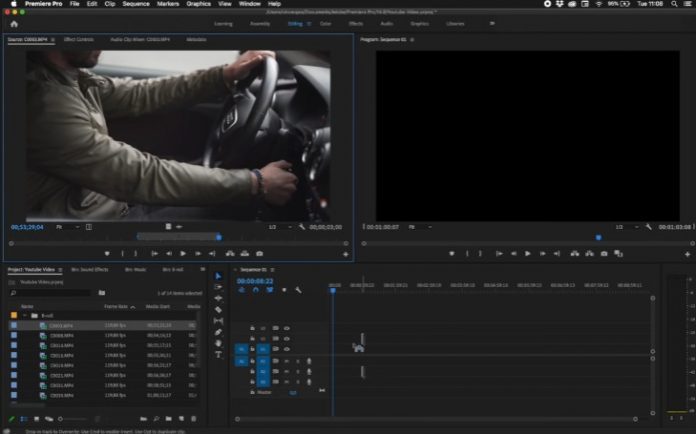Toggle lock on top video track
696x434 pixels.
252,328
